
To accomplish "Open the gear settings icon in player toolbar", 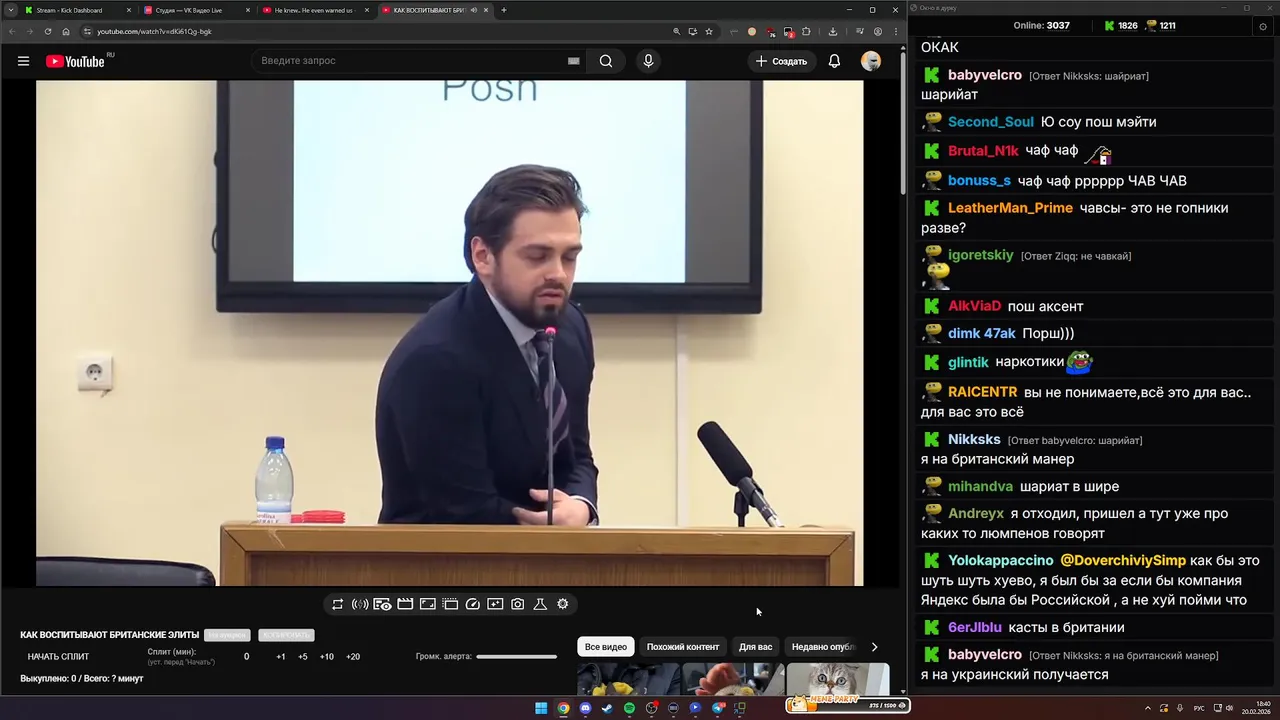I will point(563,604).
